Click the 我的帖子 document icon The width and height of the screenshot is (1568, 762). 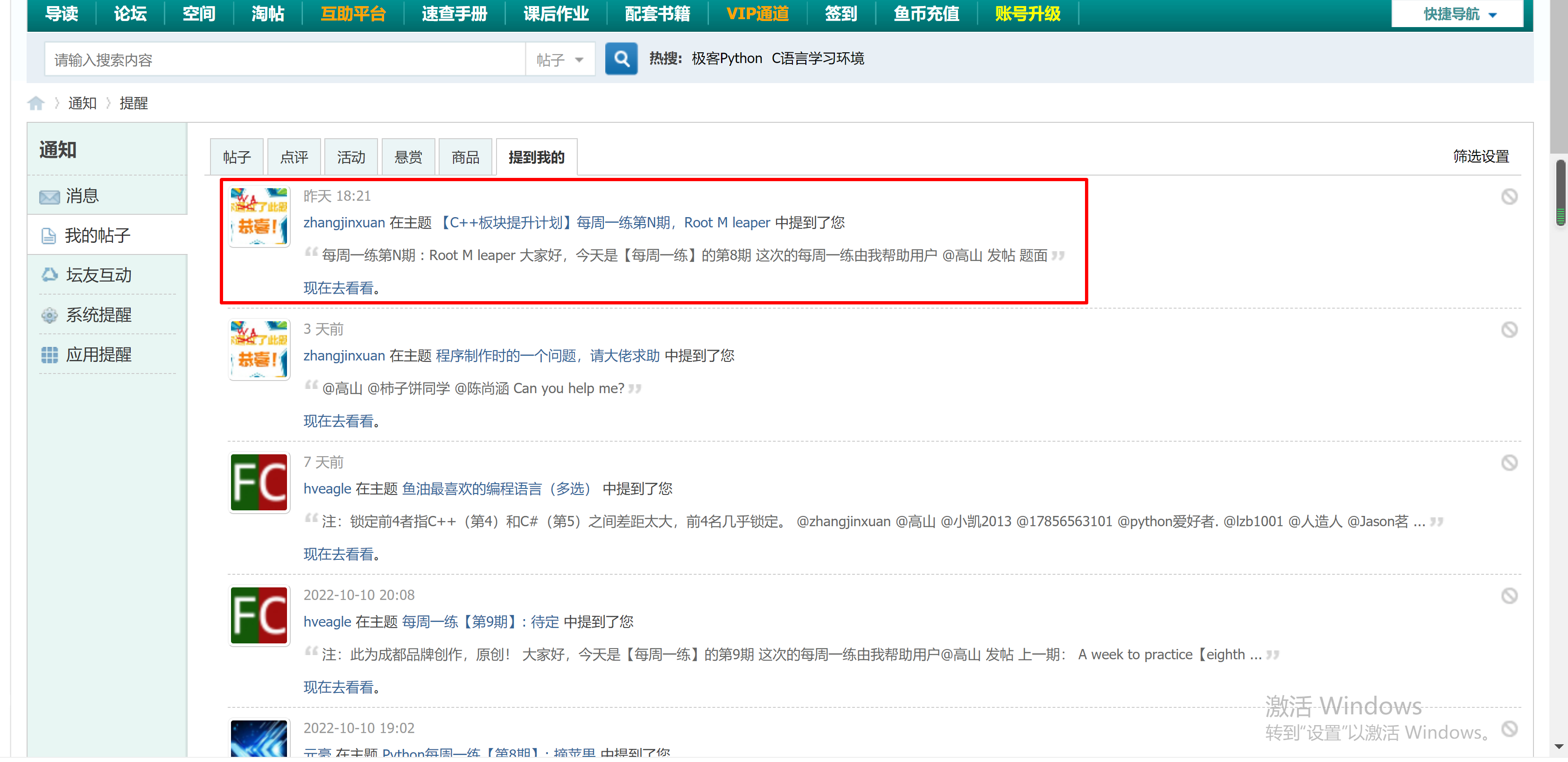click(49, 236)
